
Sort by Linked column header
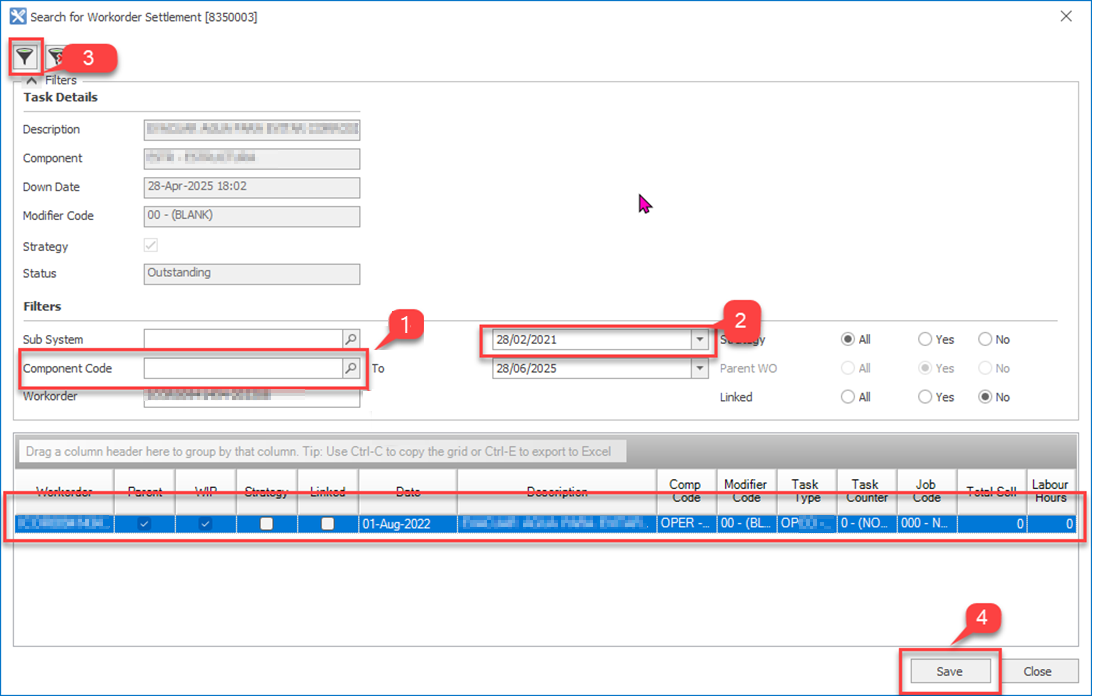point(328,491)
